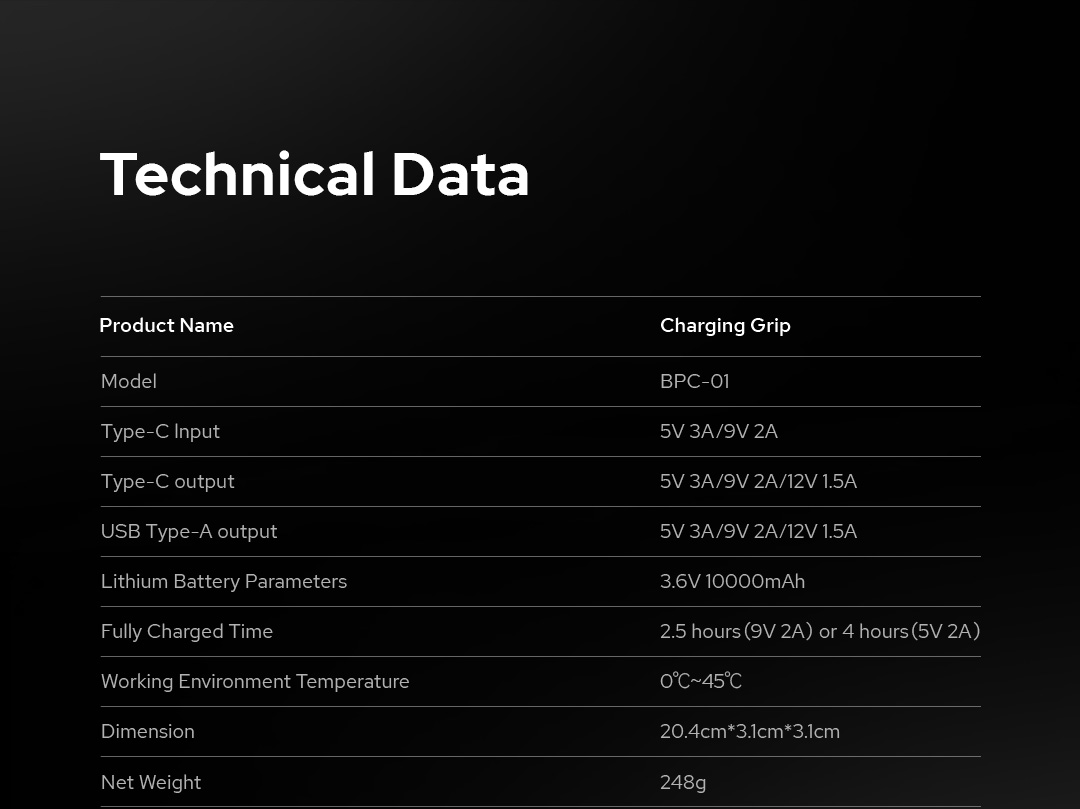Select the 248g weight value
Screen dimensions: 1080x809
coord(683,783)
